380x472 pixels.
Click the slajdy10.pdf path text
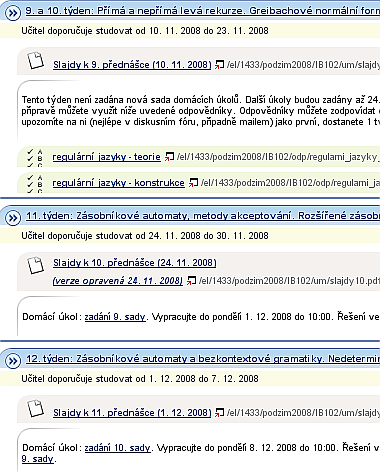coord(289,281)
